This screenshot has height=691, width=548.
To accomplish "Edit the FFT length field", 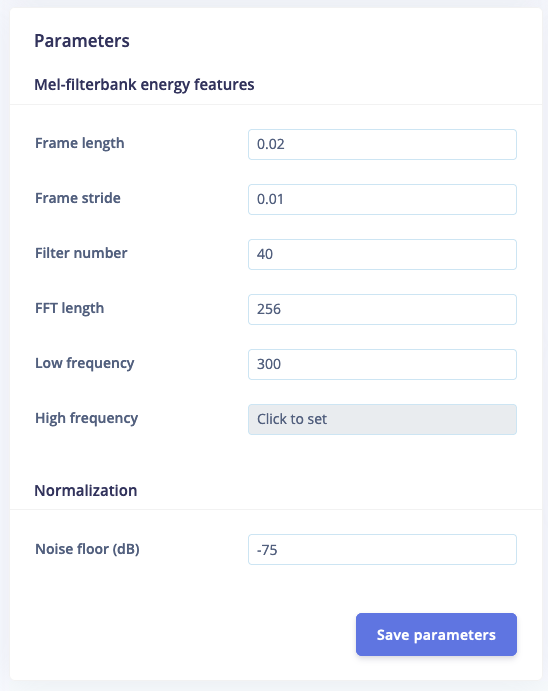I will click(x=382, y=309).
